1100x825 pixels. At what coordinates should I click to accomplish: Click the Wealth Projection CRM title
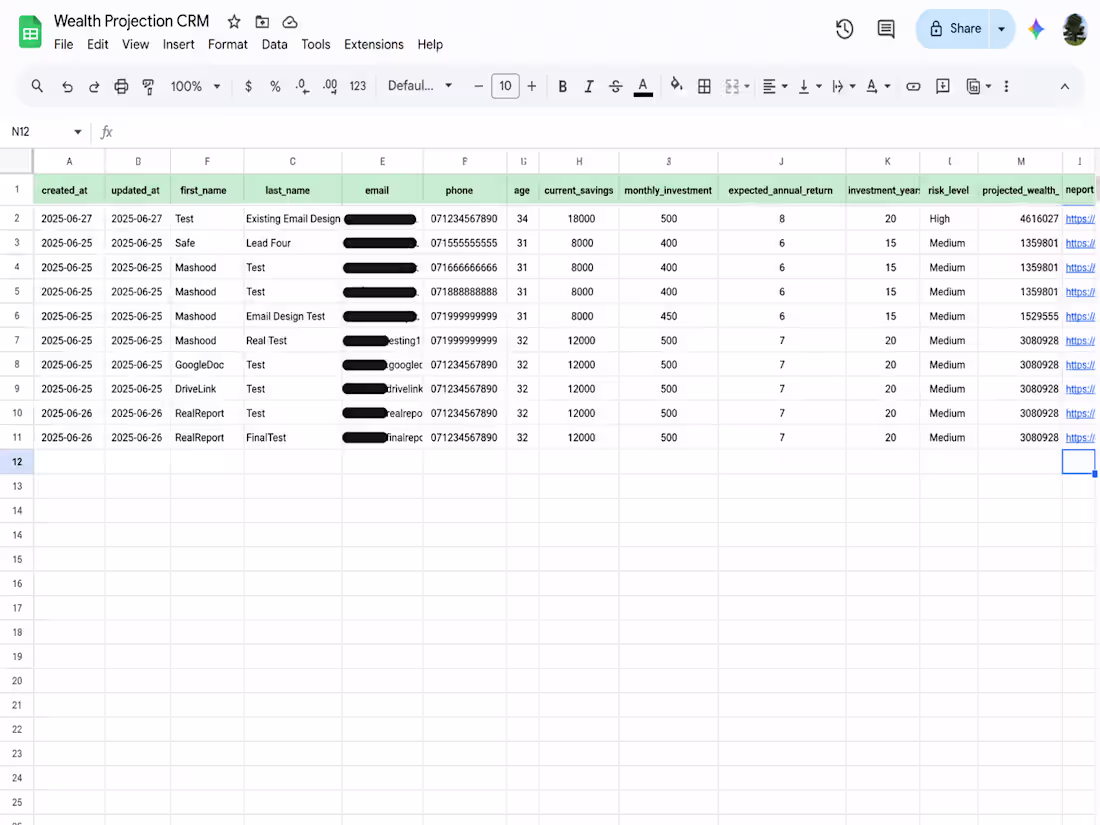tap(131, 21)
